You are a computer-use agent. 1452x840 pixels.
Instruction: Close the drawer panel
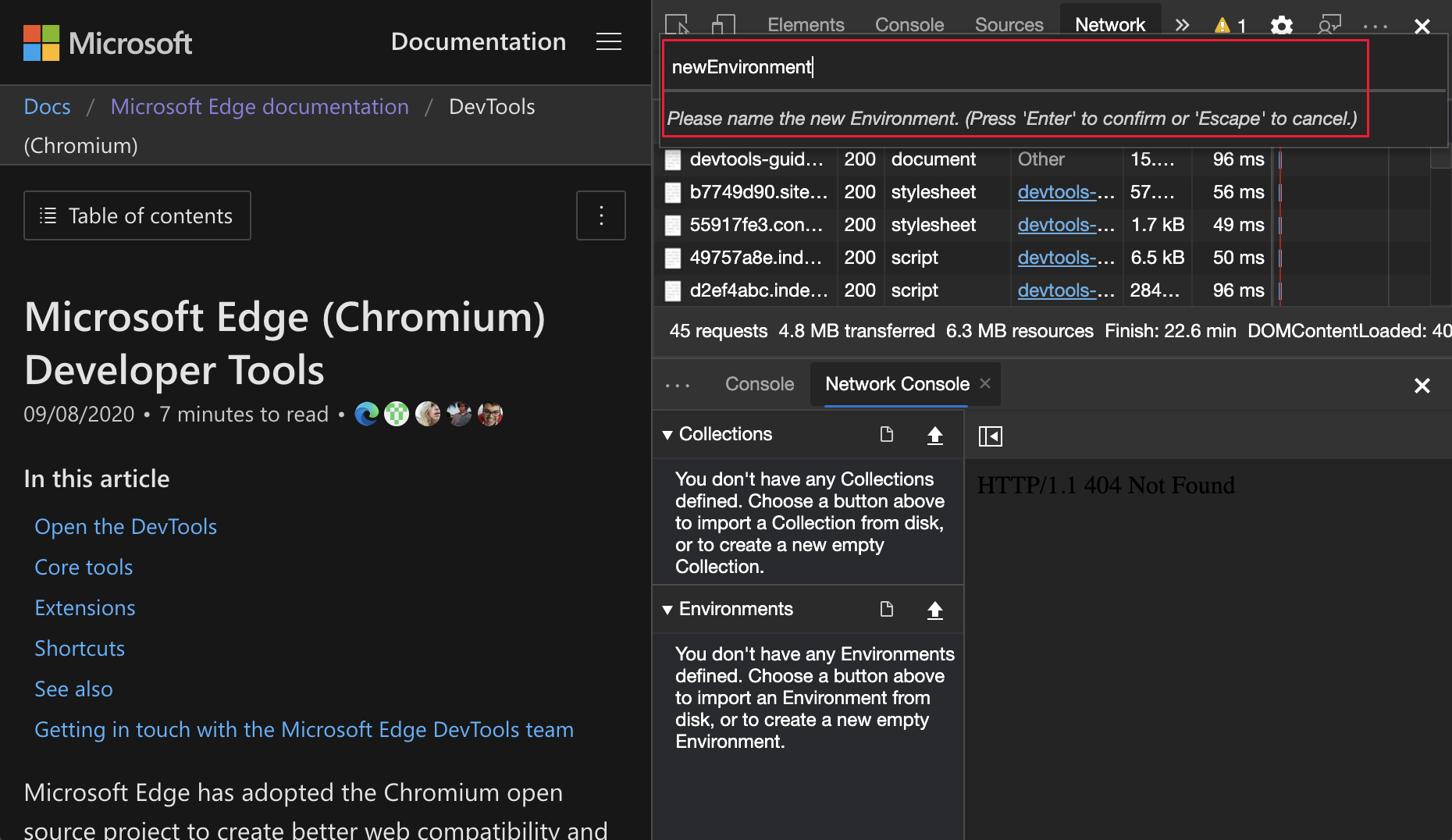click(1422, 385)
